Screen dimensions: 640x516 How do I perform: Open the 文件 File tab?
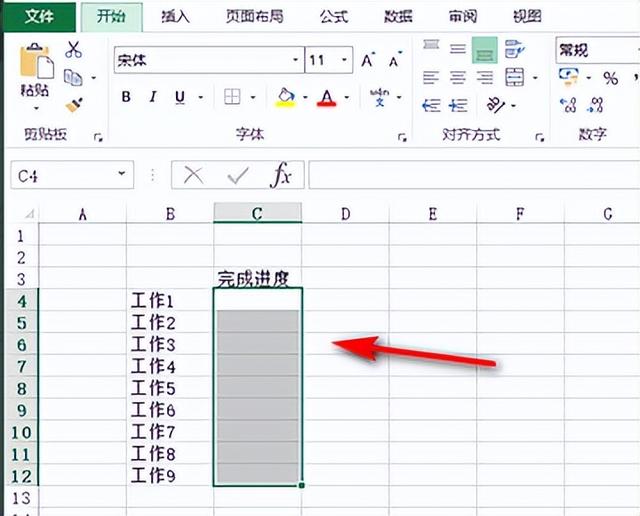(x=39, y=16)
